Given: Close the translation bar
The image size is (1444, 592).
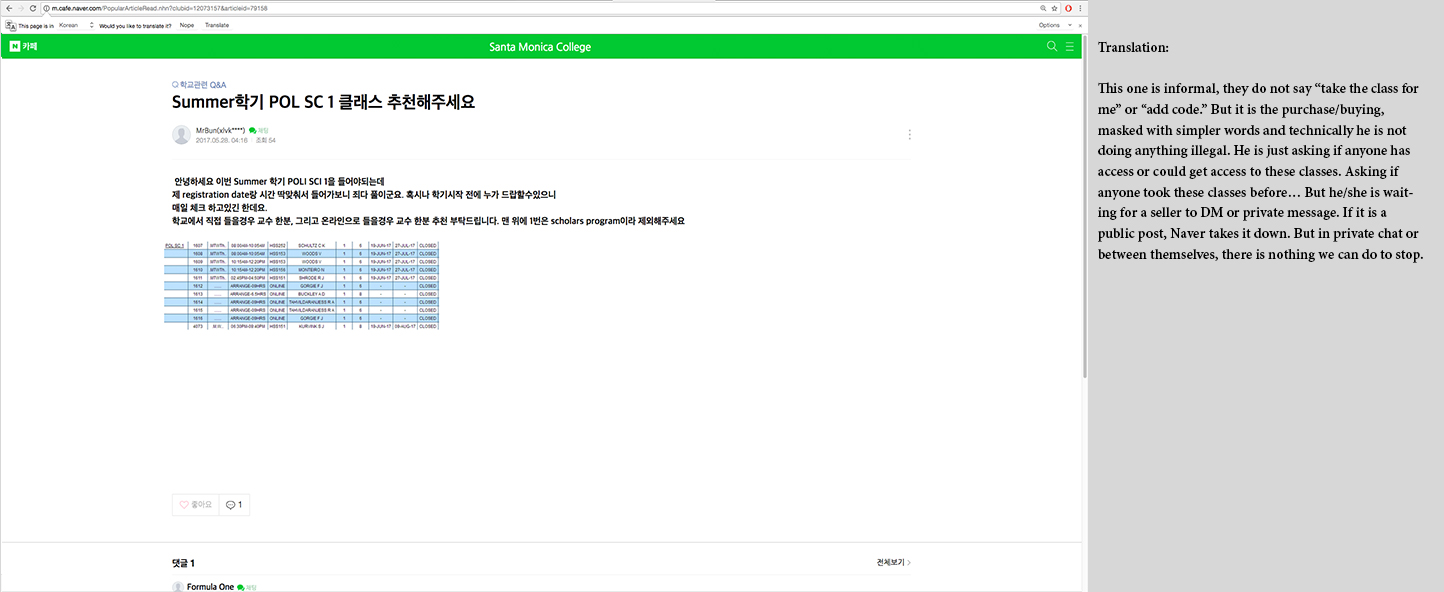Looking at the screenshot, I should tap(1080, 25).
